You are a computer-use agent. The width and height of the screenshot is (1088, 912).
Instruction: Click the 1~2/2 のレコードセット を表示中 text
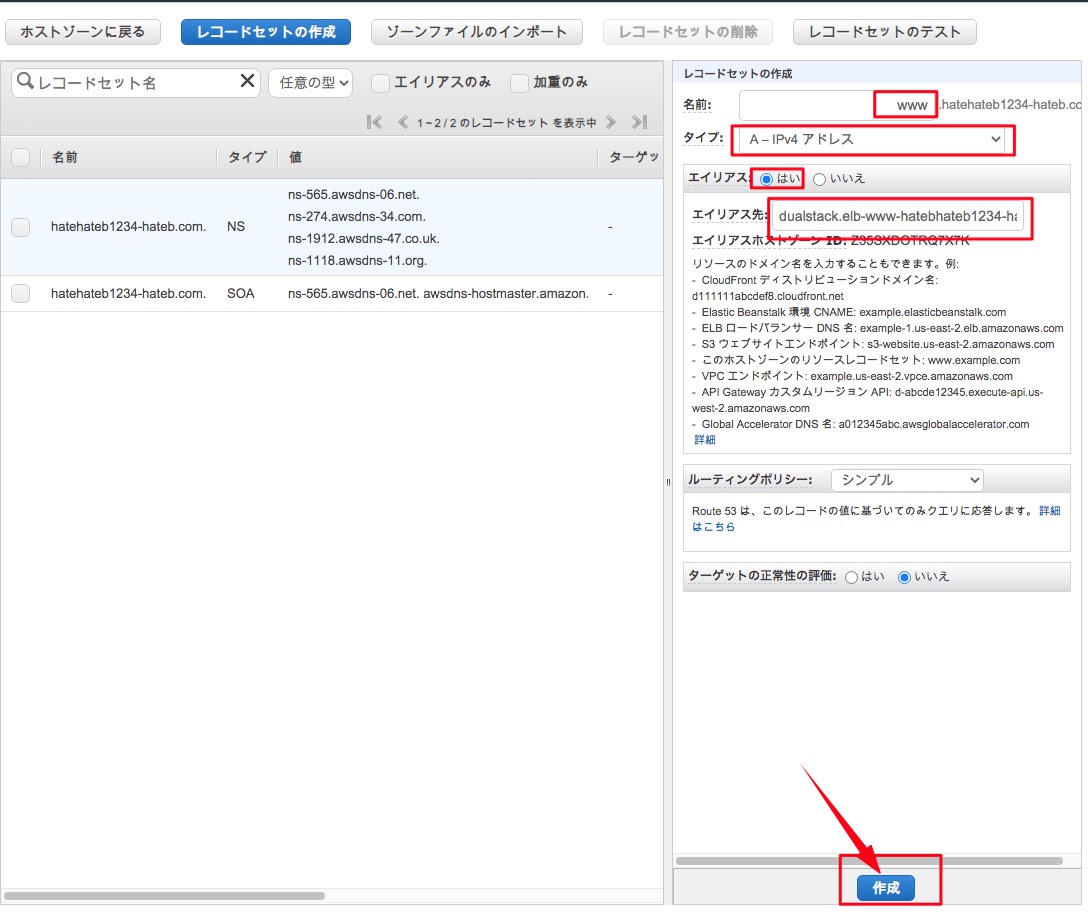[507, 123]
